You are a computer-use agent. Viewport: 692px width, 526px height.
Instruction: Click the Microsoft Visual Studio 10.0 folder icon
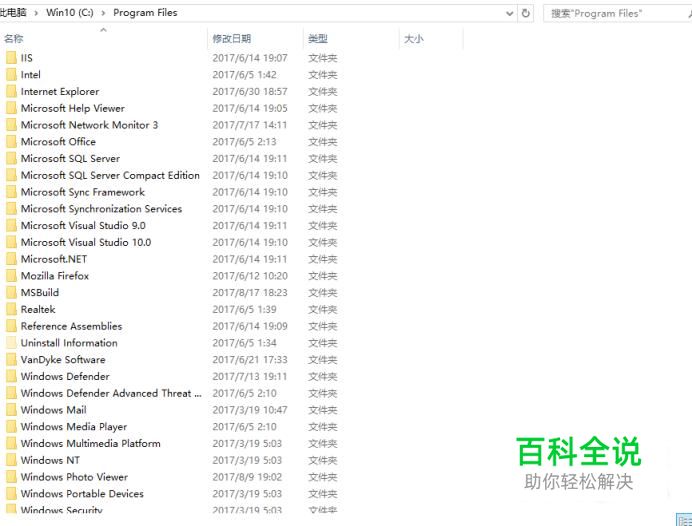point(11,242)
